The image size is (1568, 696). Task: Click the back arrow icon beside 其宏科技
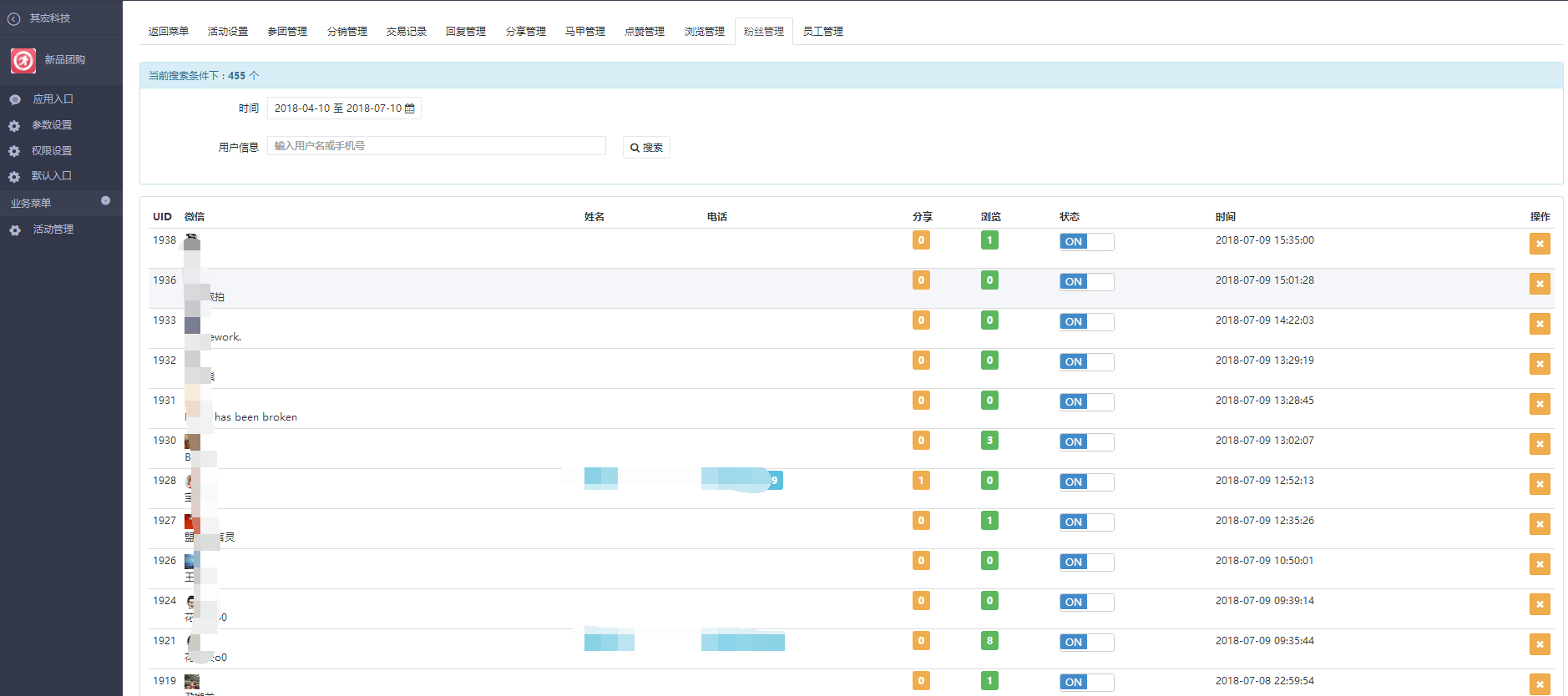tap(14, 18)
